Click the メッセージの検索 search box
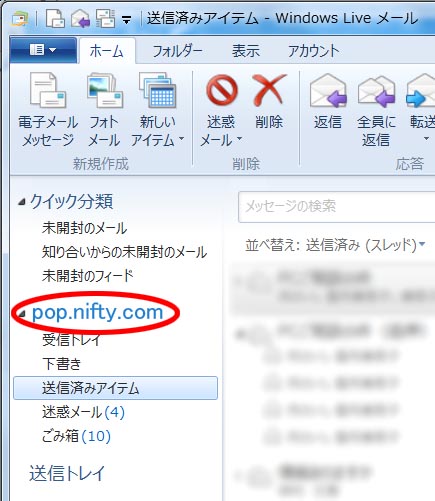Image resolution: width=435 pixels, height=501 pixels. tap(337, 207)
